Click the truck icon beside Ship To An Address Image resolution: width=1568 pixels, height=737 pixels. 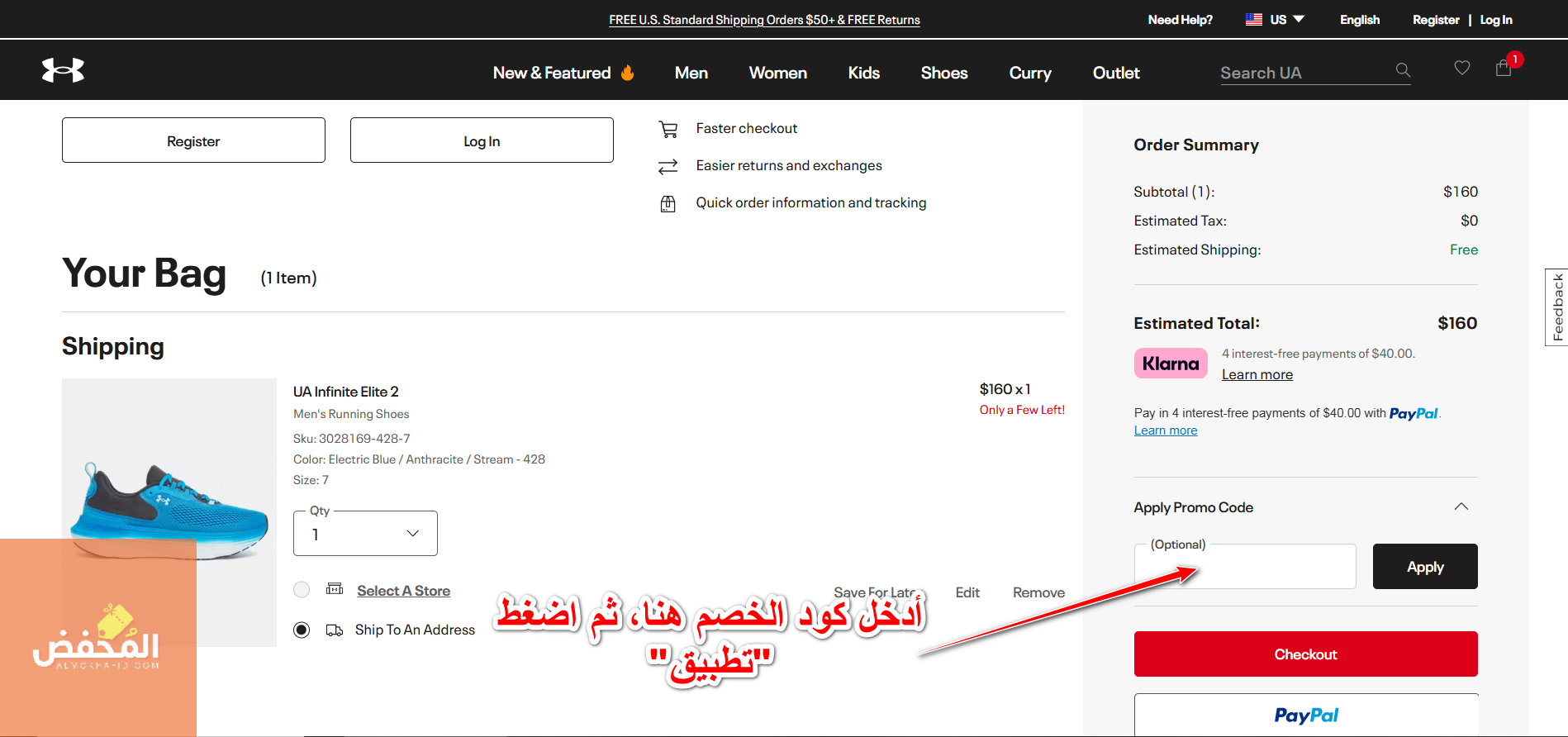pyautogui.click(x=335, y=630)
